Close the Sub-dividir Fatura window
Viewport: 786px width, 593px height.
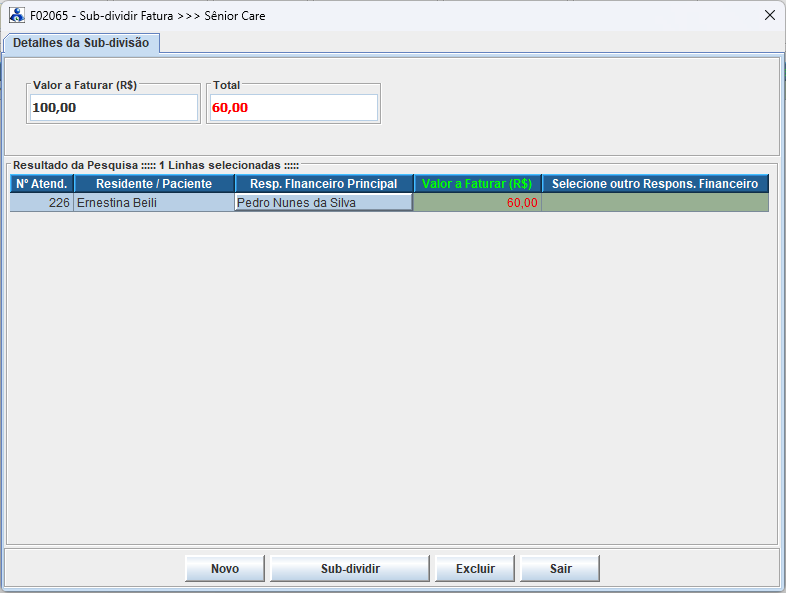click(x=769, y=16)
